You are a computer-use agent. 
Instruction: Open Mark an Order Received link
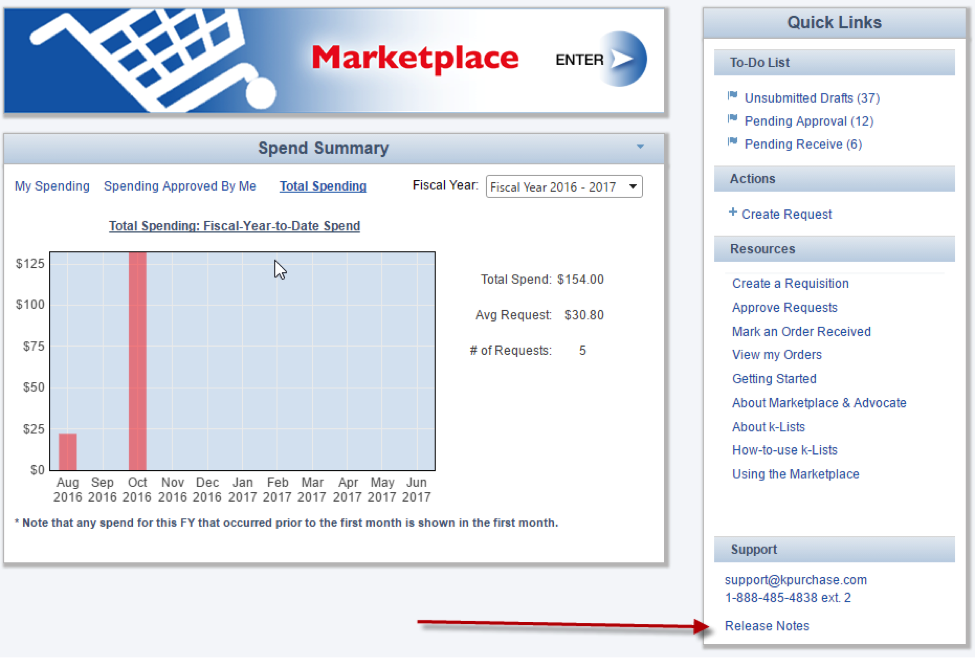(x=802, y=332)
